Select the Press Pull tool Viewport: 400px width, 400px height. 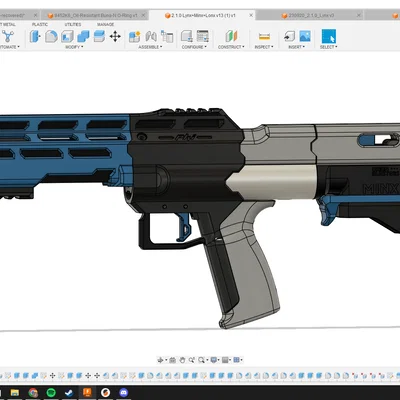(35, 36)
